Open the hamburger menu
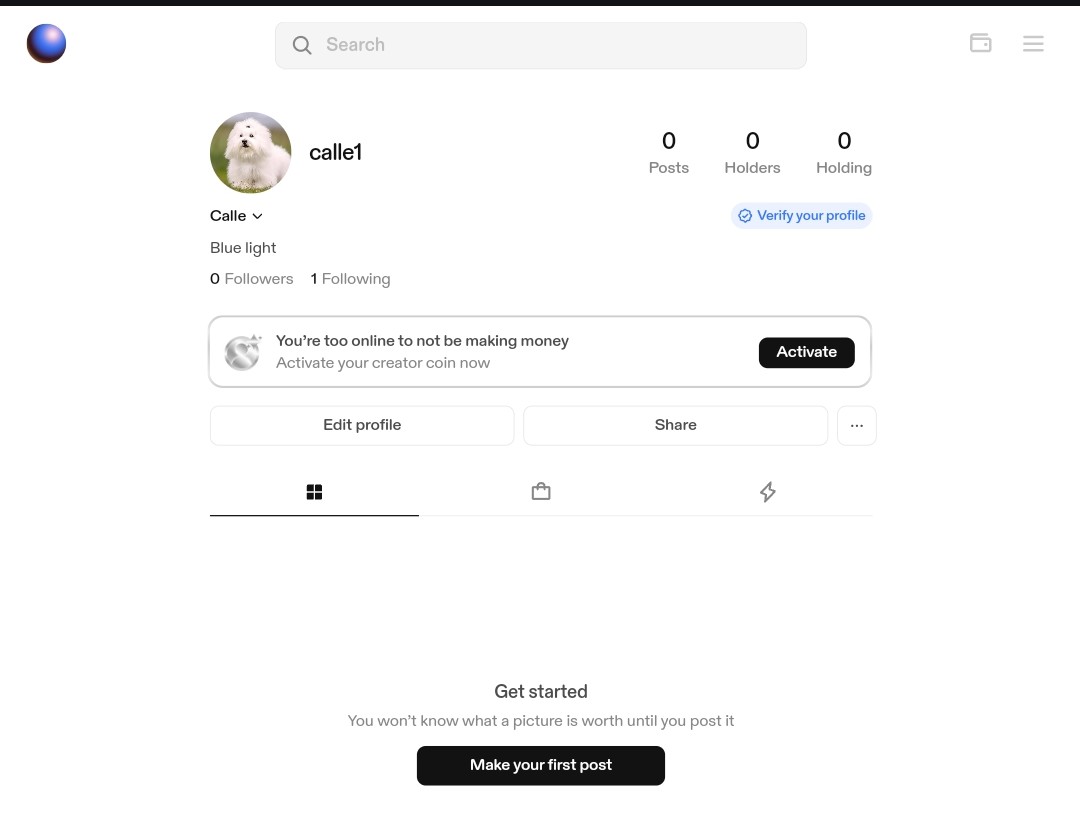 1033,44
